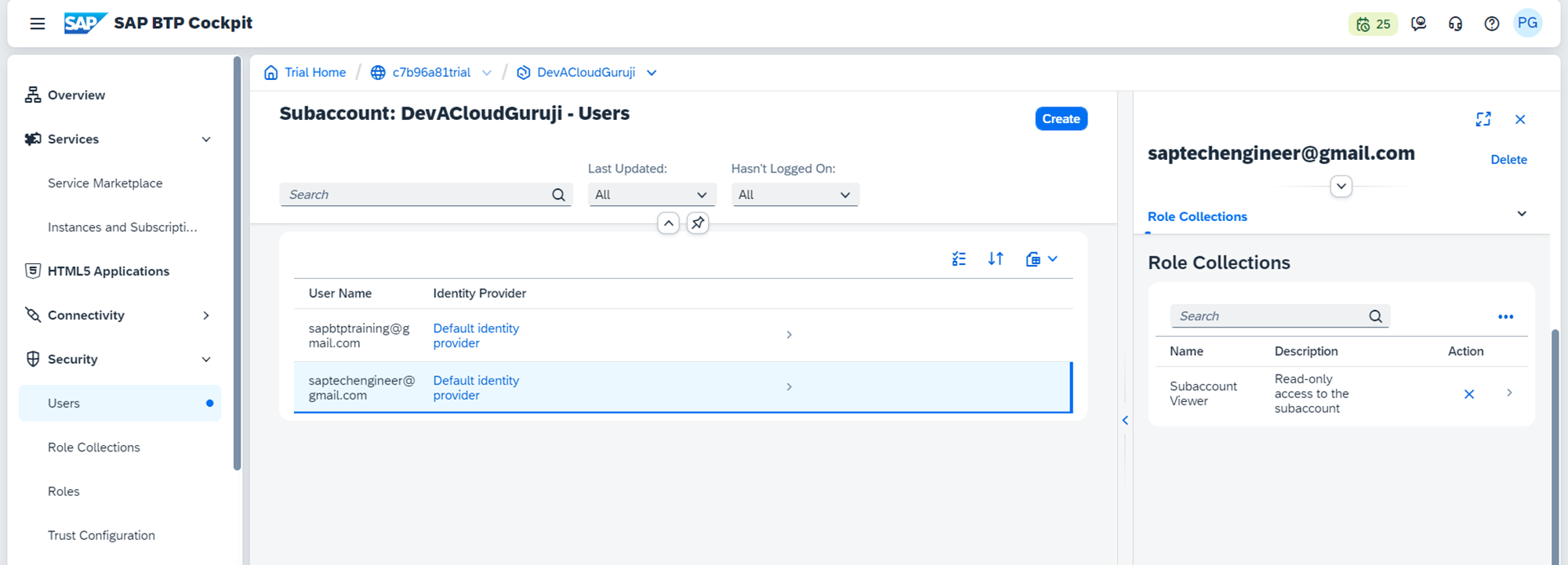1568x565 pixels.
Task: Click the trial days remaining badge
Action: [1373, 24]
